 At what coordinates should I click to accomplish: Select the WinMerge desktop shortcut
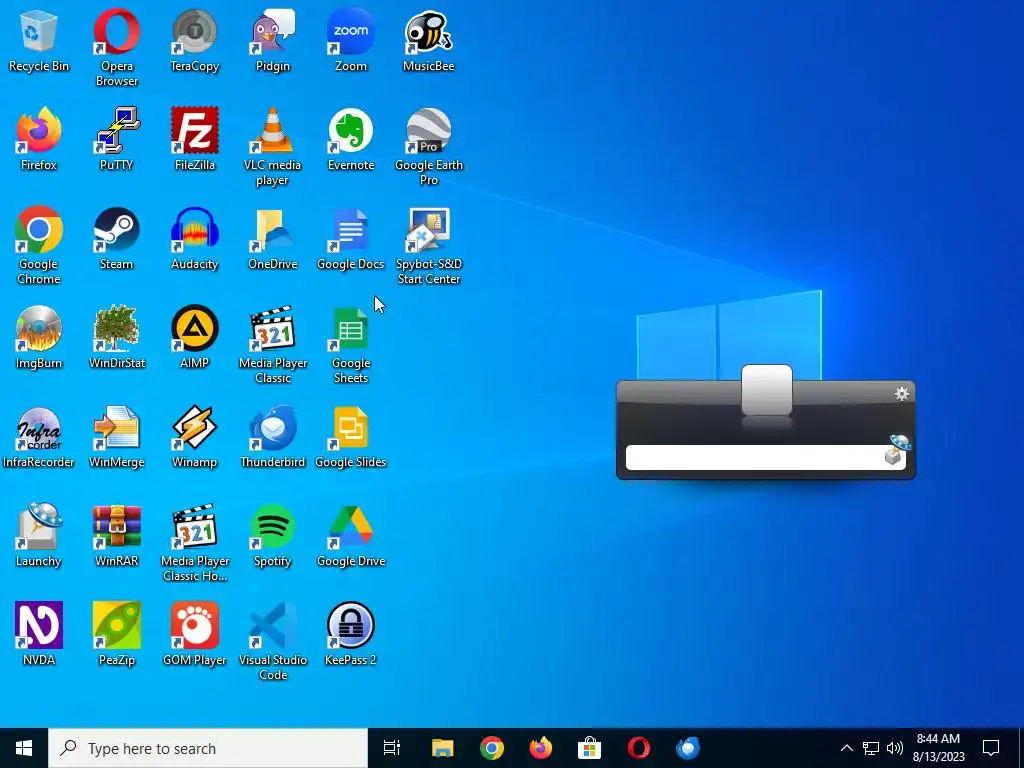(x=116, y=437)
